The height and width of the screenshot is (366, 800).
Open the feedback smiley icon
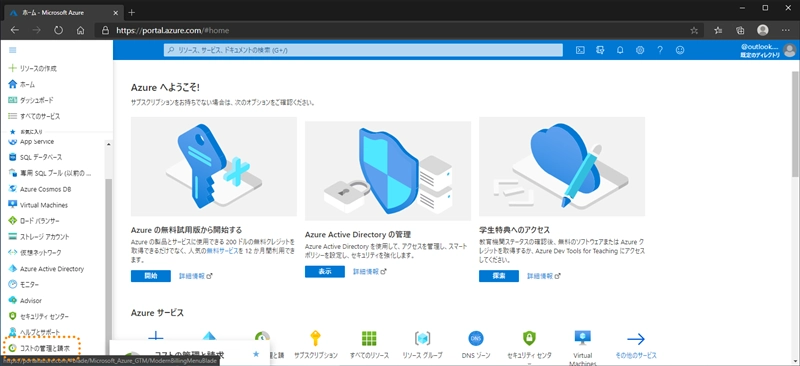(x=680, y=50)
